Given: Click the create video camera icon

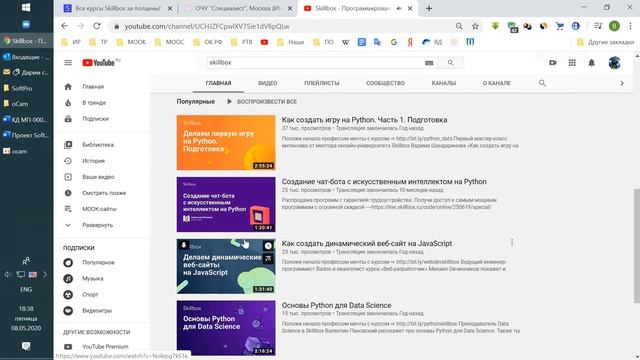Looking at the screenshot, I should tap(553, 62).
